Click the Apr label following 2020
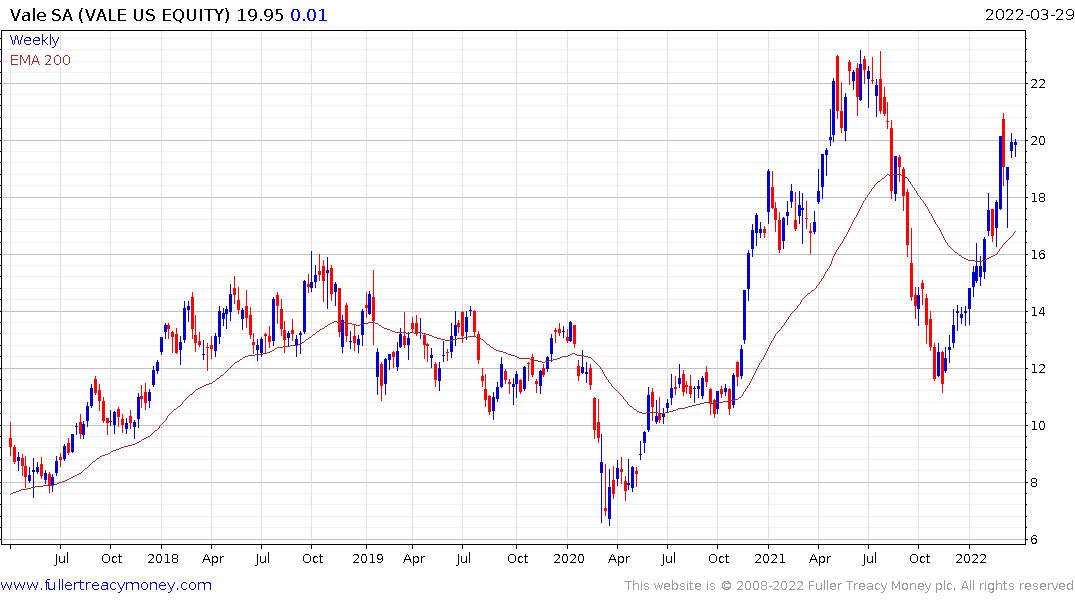Image resolution: width=1075 pixels, height=600 pixels. [x=618, y=559]
